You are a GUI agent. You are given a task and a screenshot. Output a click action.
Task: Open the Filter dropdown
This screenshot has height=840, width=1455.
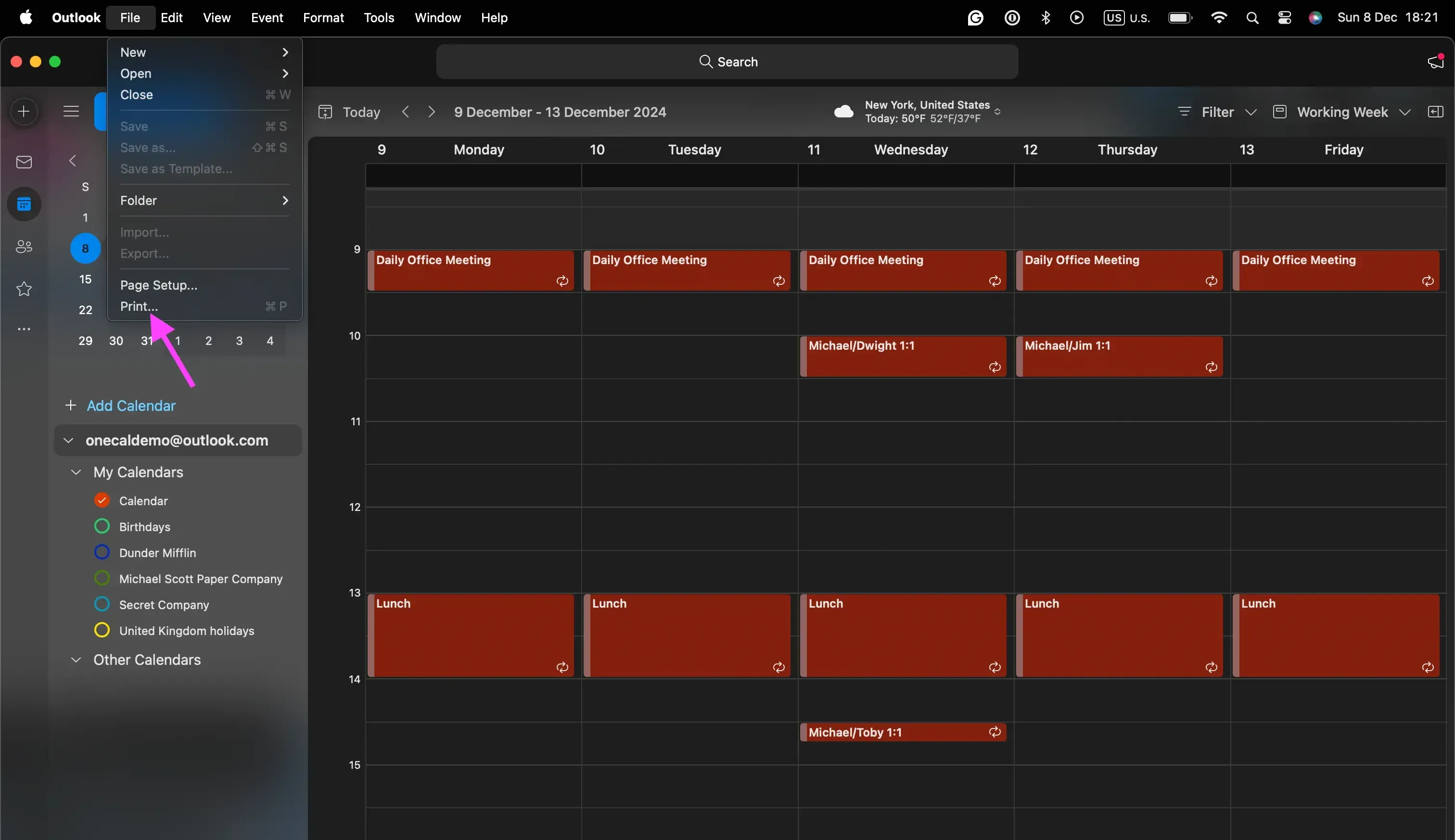[1217, 112]
